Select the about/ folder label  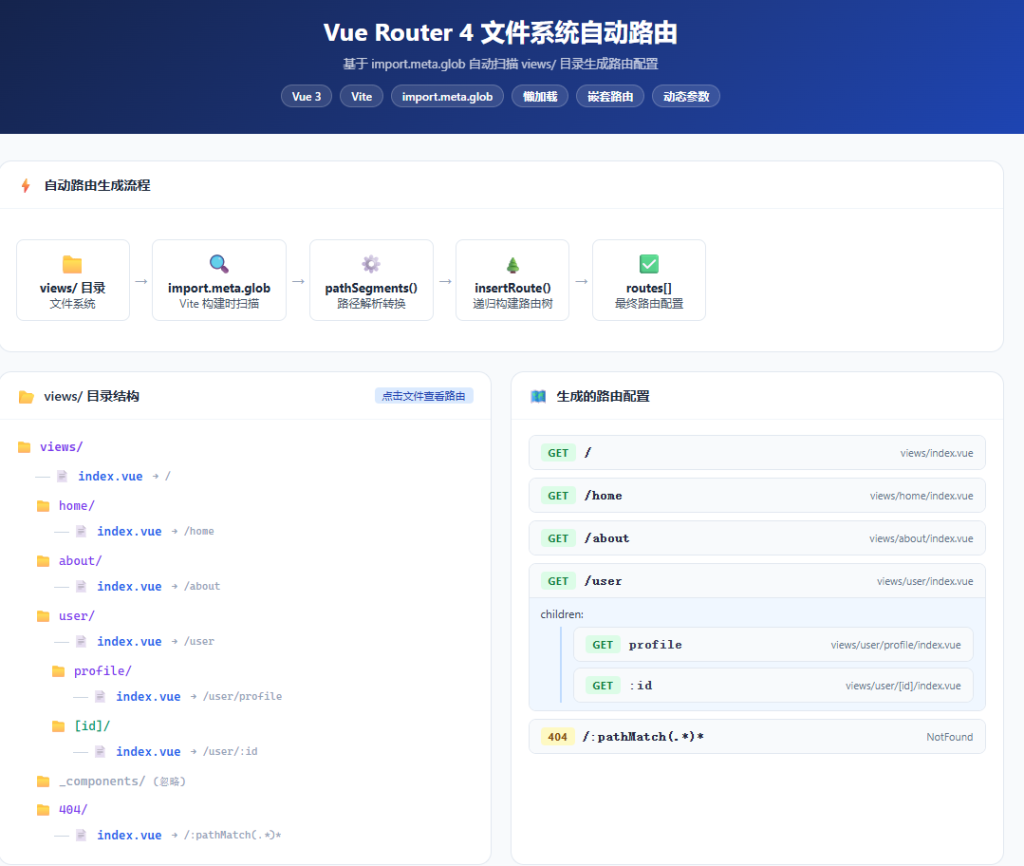click(x=80, y=560)
